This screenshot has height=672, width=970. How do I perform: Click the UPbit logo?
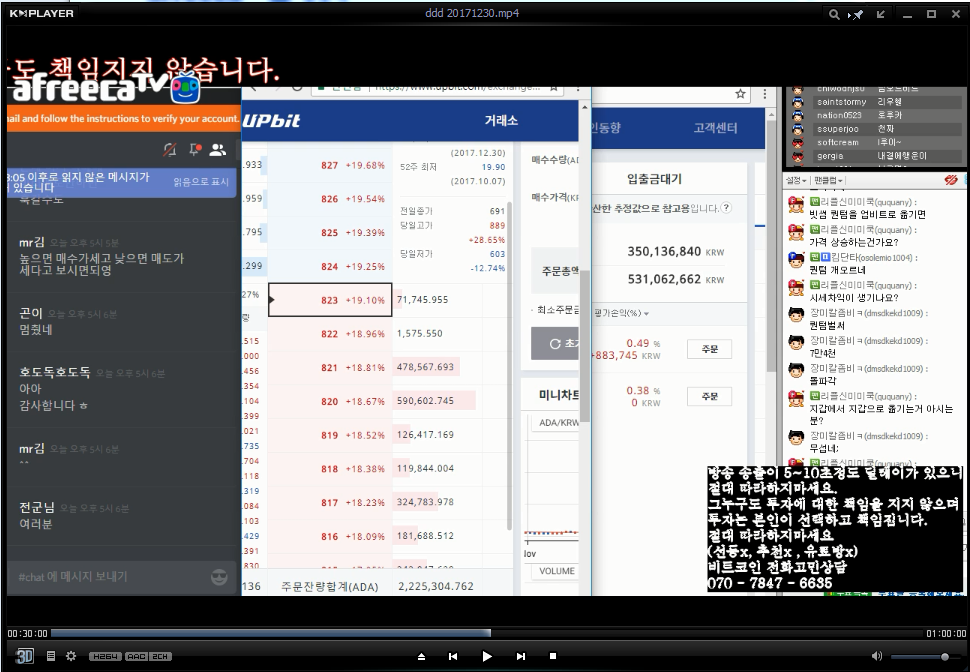(271, 120)
